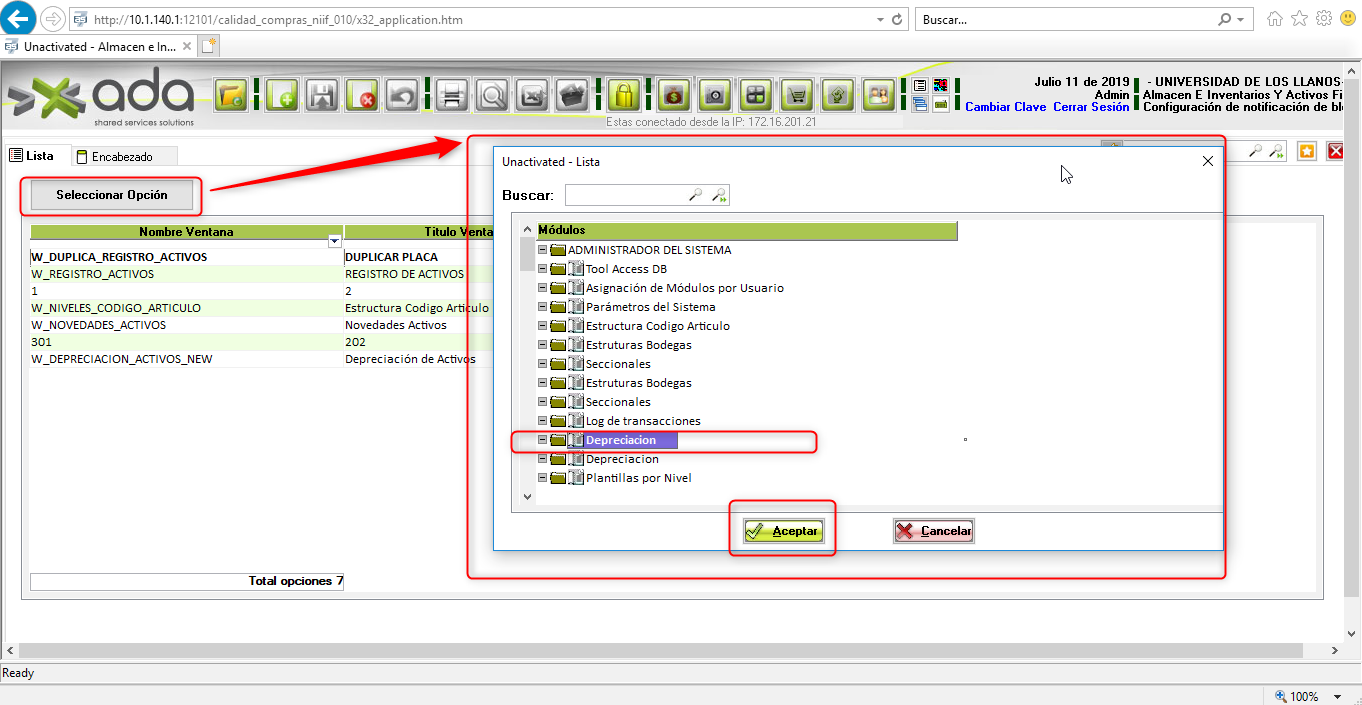1362x705 pixels.
Task: Click the module list scroll-down arrow
Action: tap(528, 496)
